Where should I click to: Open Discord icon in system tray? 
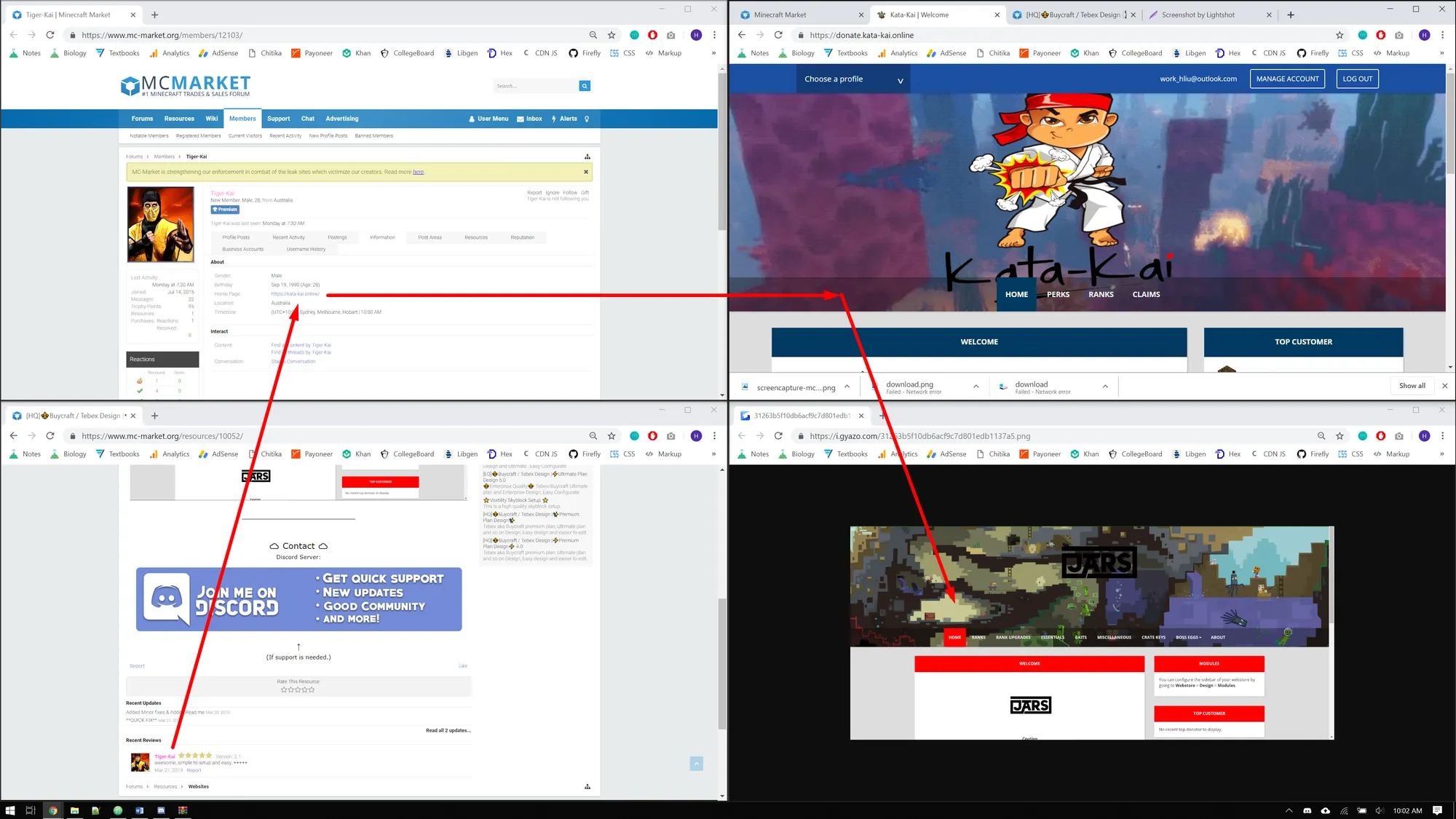pyautogui.click(x=1307, y=810)
